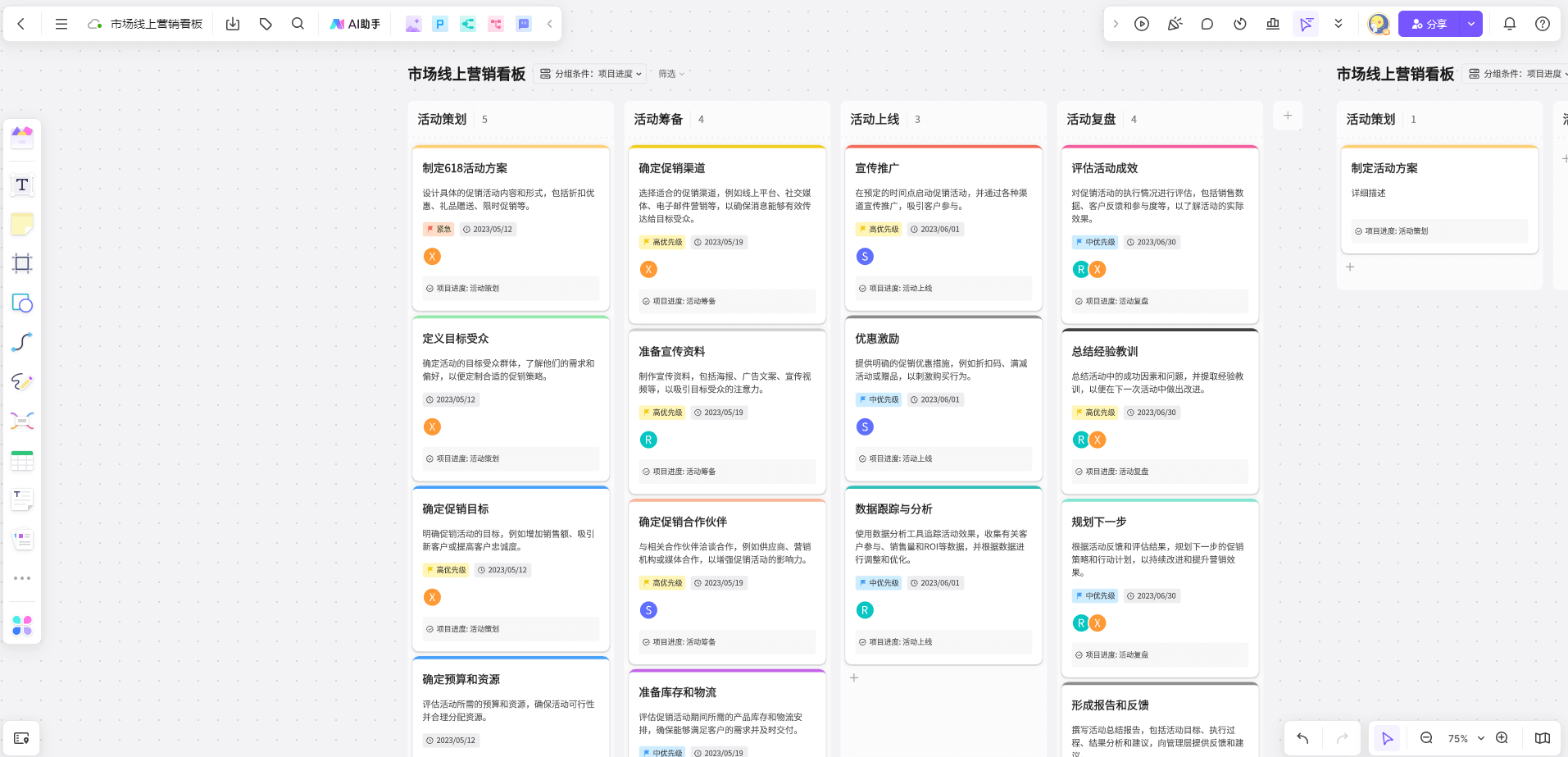Screen dimensions: 1568x757
Task: Toggle the cursor select mode at bottom
Action: coord(1387,738)
